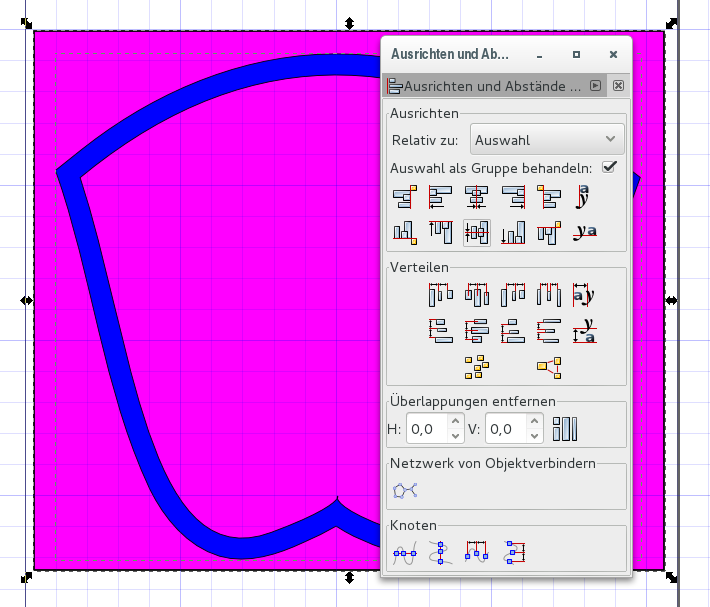Click the left-middle selection scale handle
The height and width of the screenshot is (607, 710).
pos(26,300)
